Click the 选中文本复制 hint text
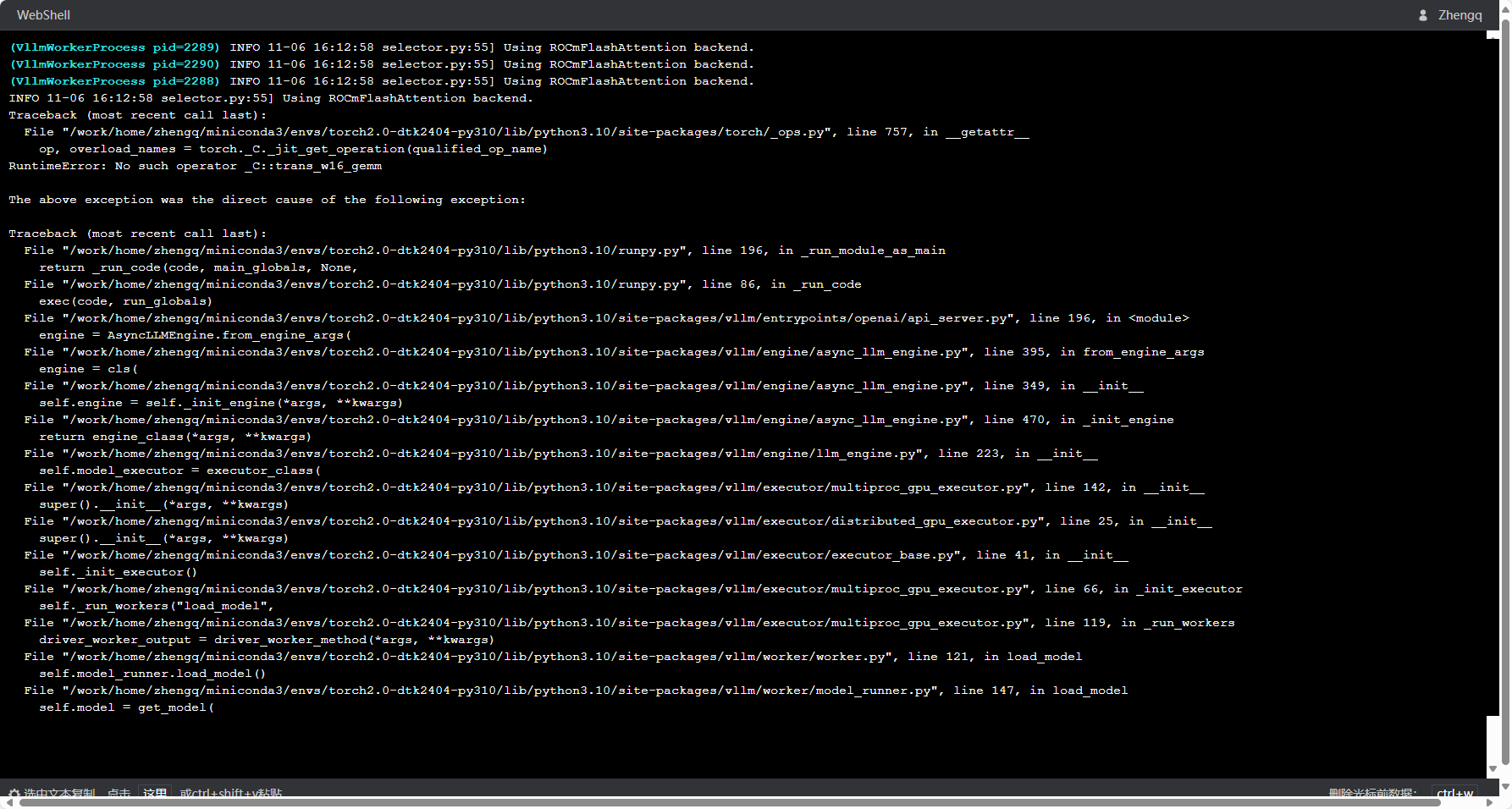The image size is (1512, 809). tap(59, 793)
